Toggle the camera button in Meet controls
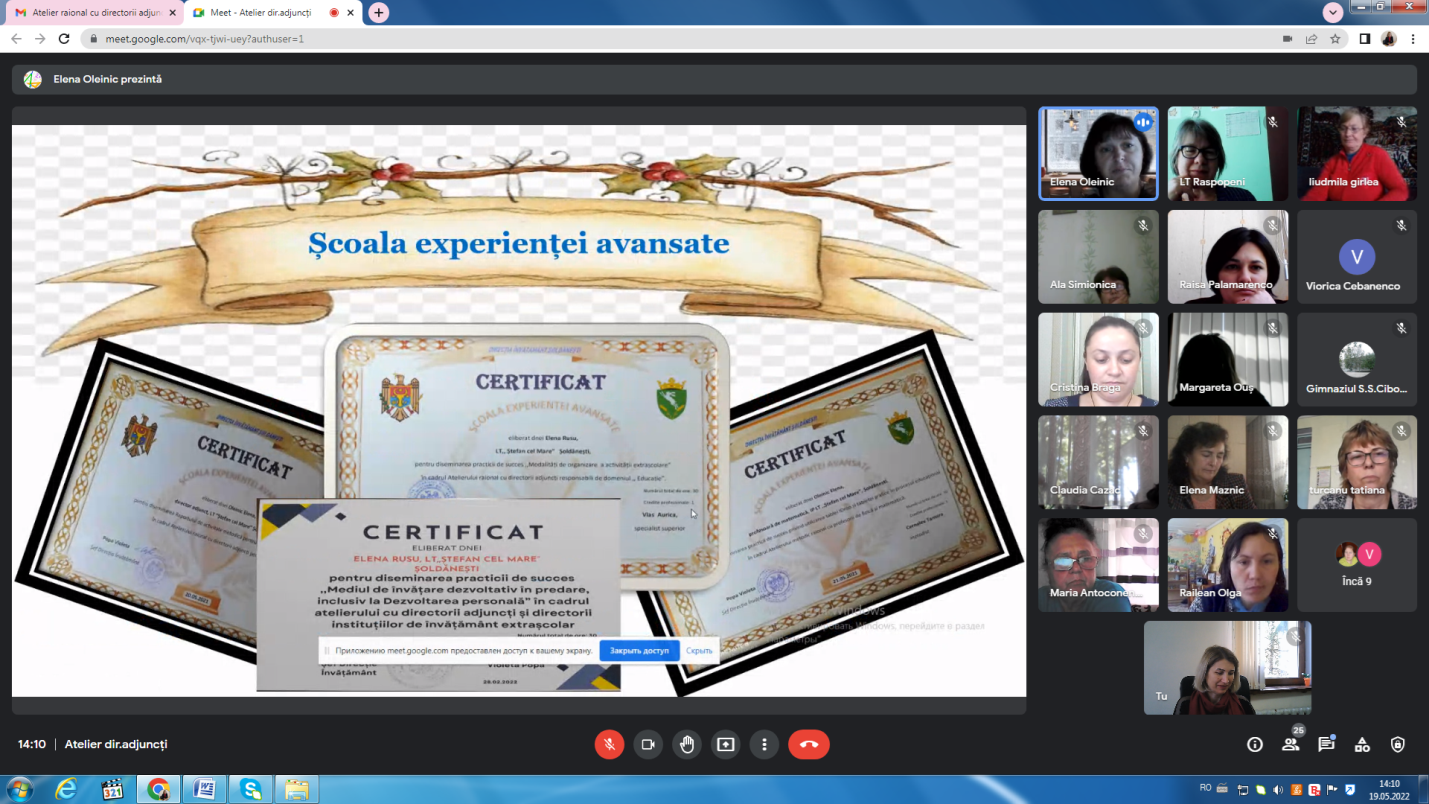Screen dimensions: 1429x804 (648, 744)
